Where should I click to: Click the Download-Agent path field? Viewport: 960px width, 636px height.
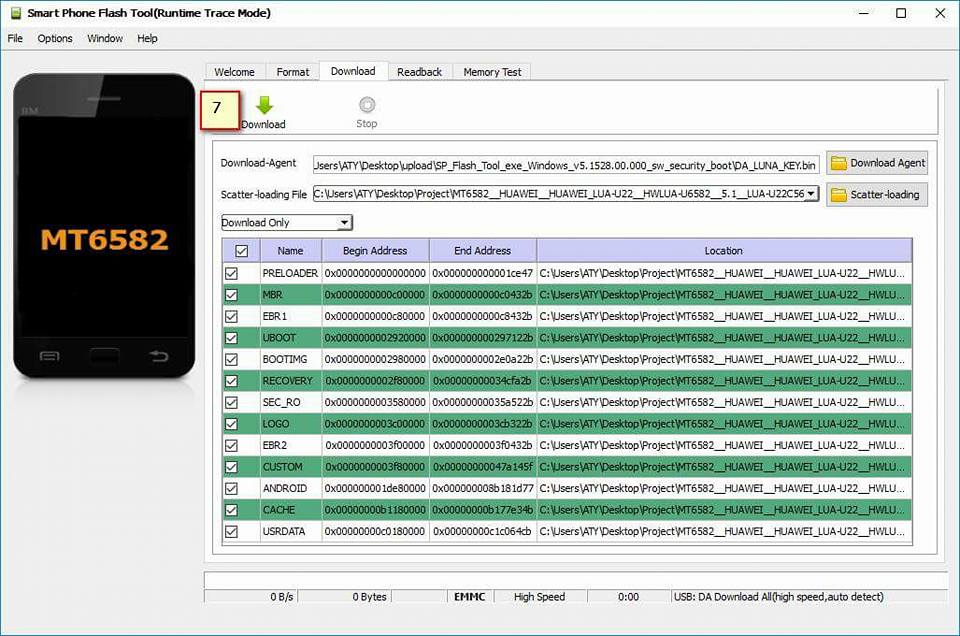(566, 165)
